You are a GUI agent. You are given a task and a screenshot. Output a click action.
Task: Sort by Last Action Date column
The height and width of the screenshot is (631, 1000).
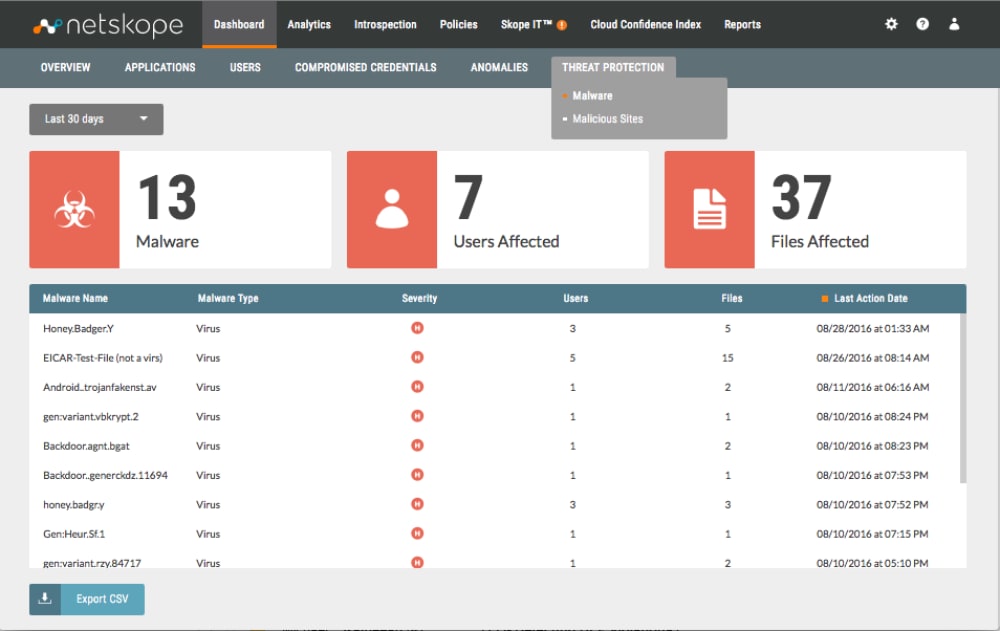871,299
